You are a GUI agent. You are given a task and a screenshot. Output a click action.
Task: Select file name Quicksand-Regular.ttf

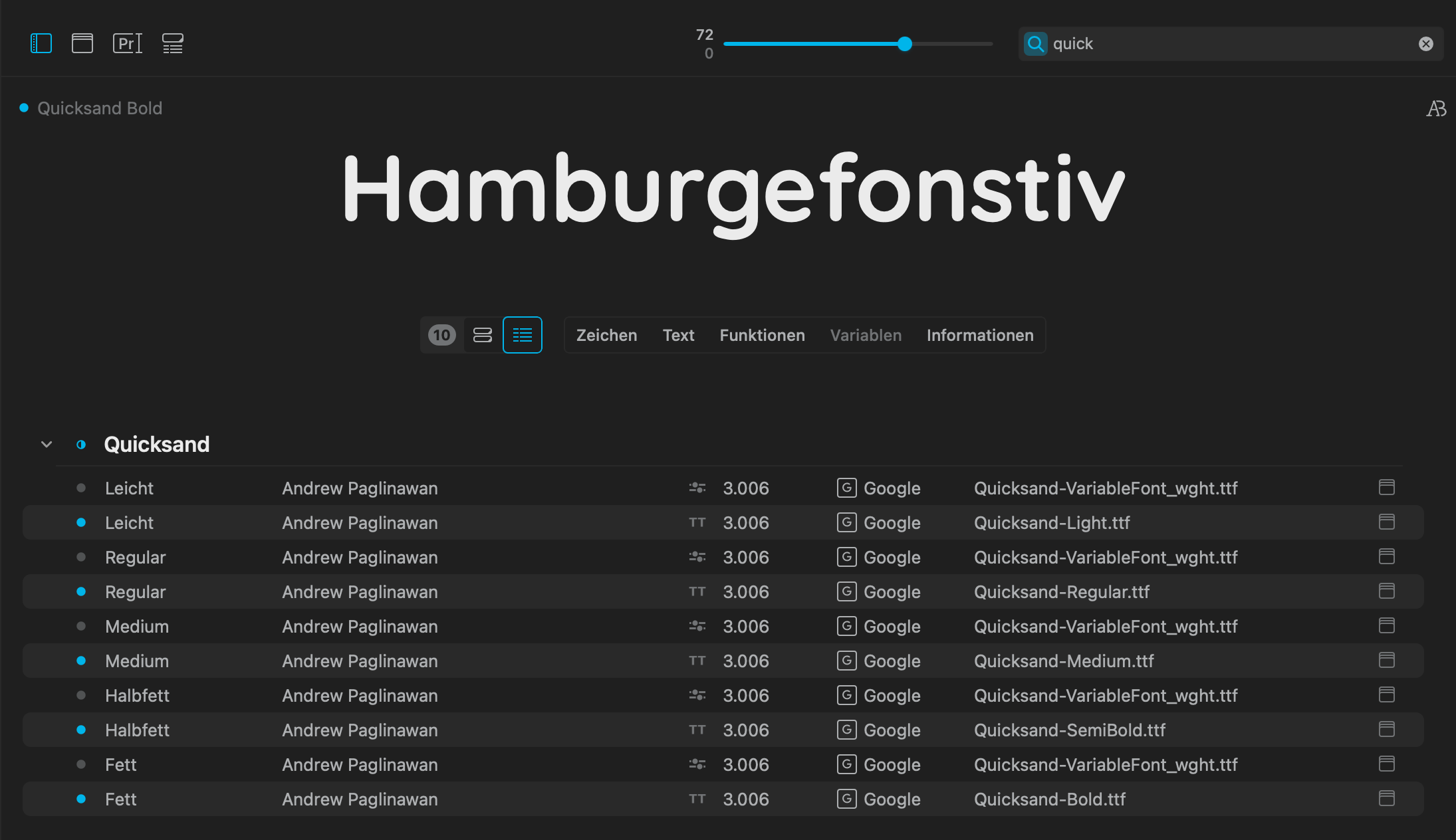pyautogui.click(x=1062, y=591)
